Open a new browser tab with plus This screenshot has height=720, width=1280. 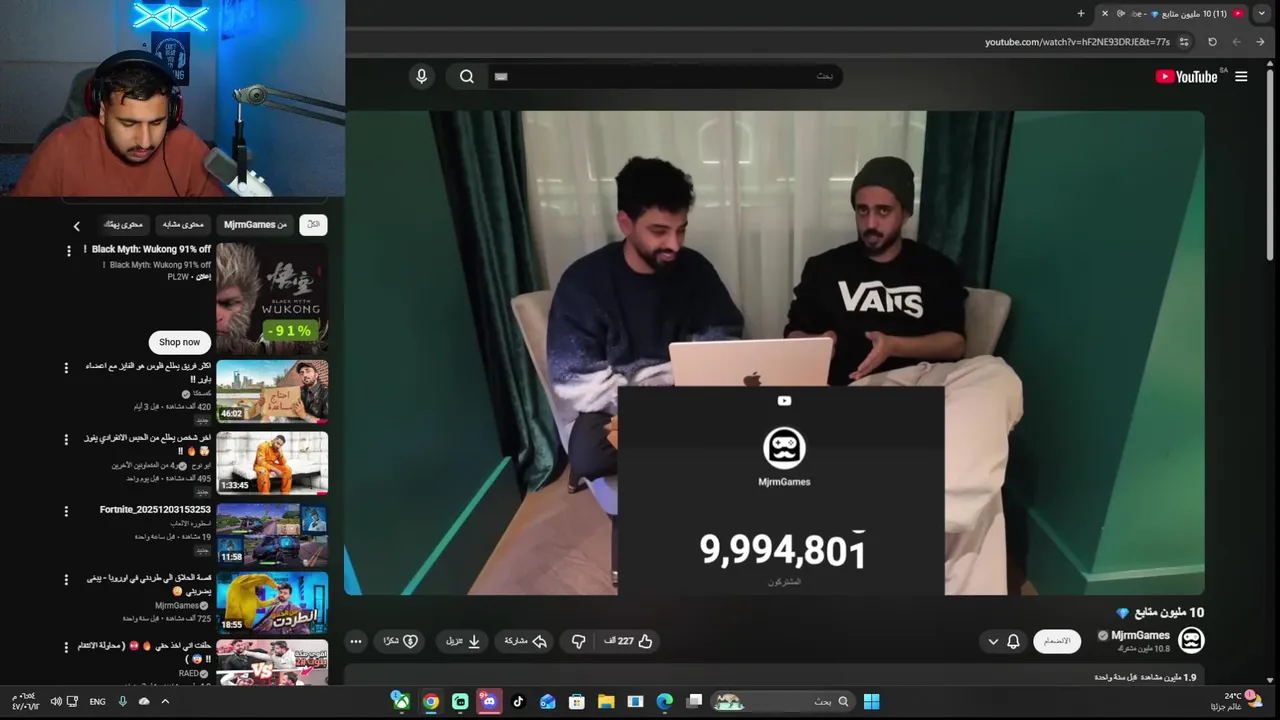(1080, 13)
